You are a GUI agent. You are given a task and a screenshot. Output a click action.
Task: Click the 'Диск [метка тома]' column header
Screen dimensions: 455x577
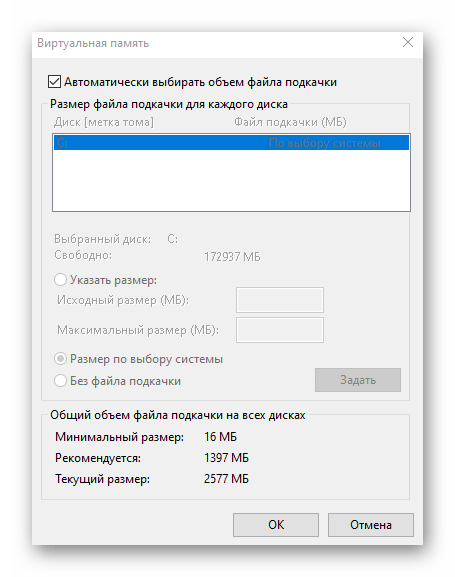click(104, 122)
